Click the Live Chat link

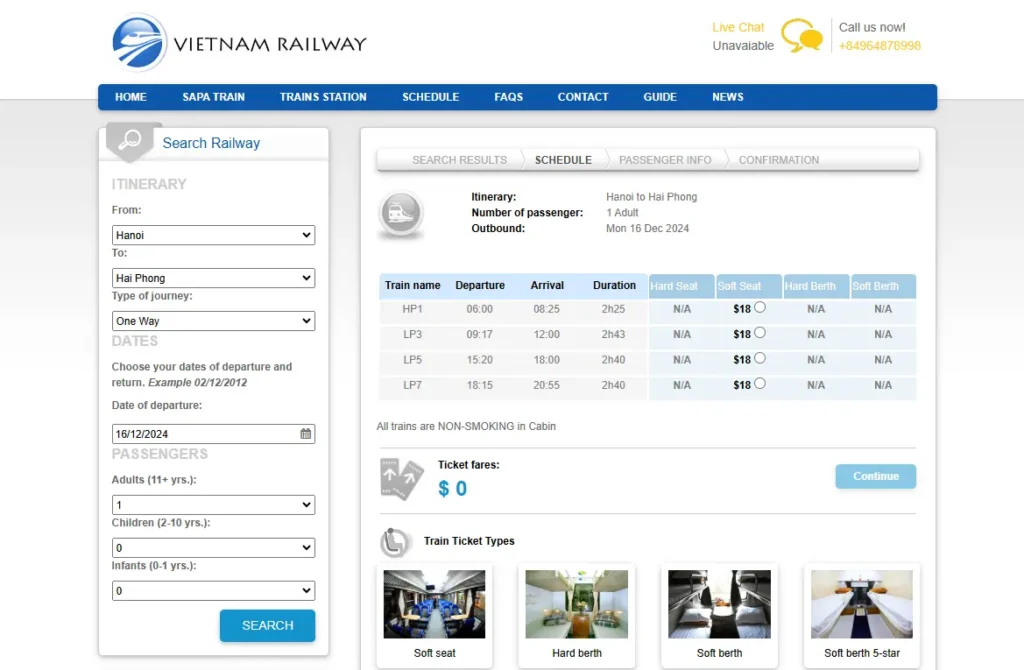click(x=738, y=27)
